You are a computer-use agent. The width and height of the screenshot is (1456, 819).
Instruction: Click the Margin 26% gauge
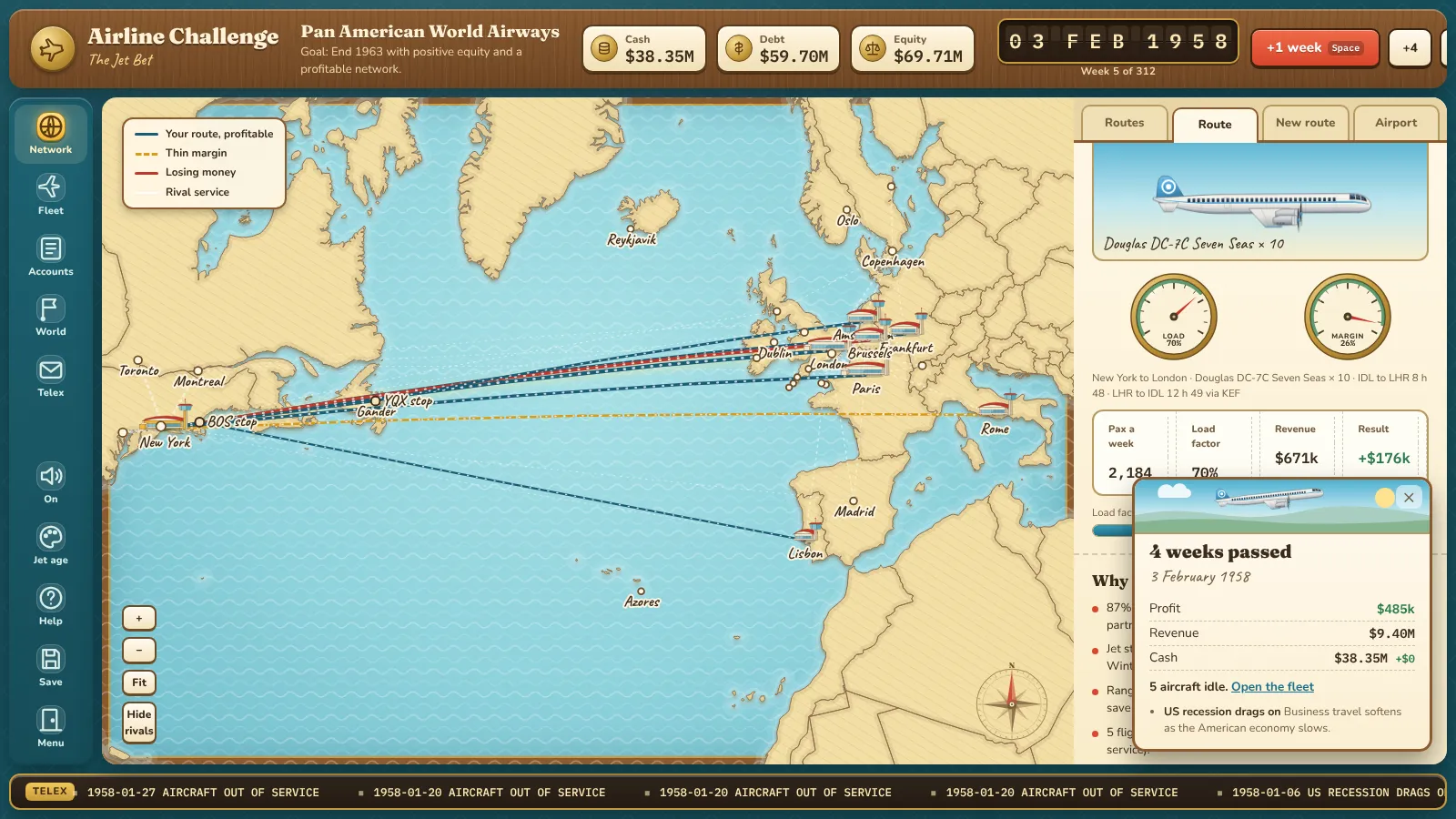[x=1348, y=317]
